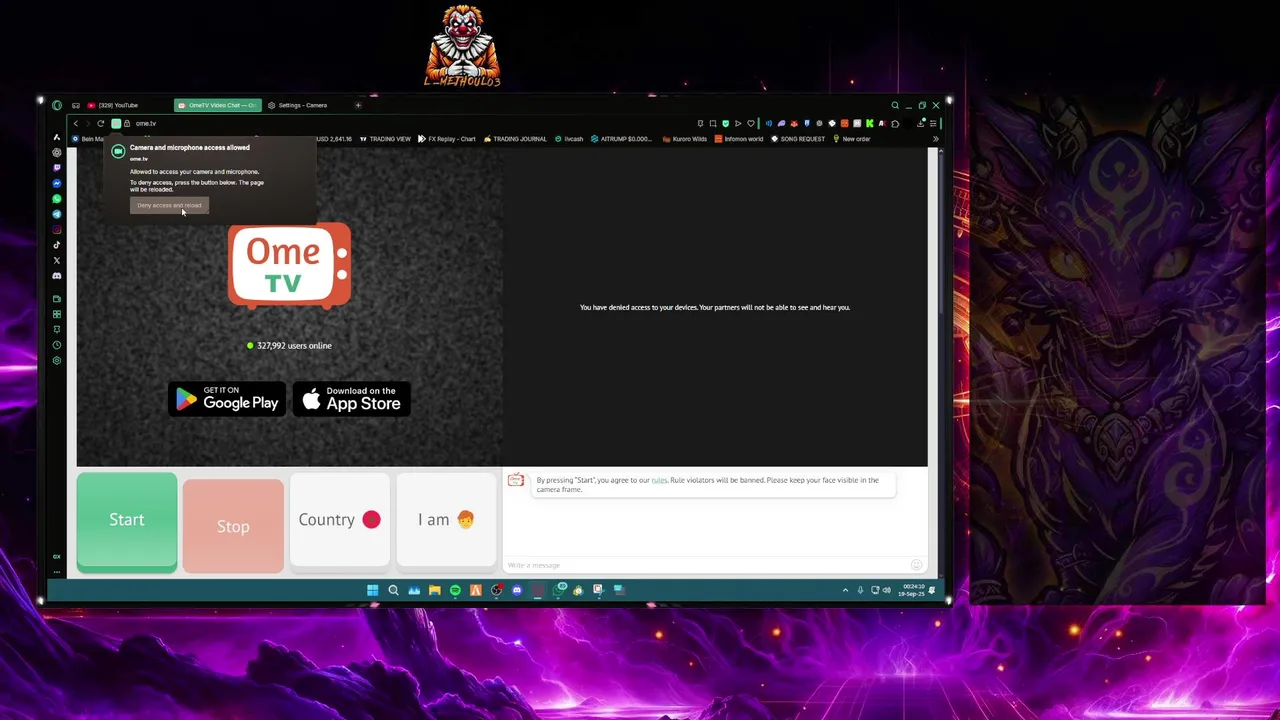Open browser downloads icon
This screenshot has height=720, width=1280.
point(920,123)
